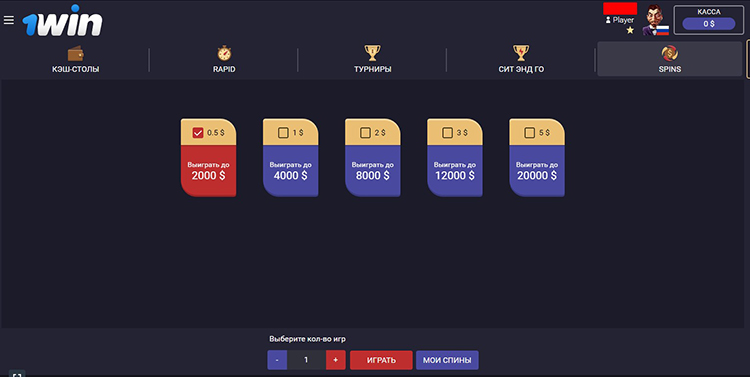Click the red ИГРАТЬ button
The width and height of the screenshot is (750, 377).
coord(381,360)
